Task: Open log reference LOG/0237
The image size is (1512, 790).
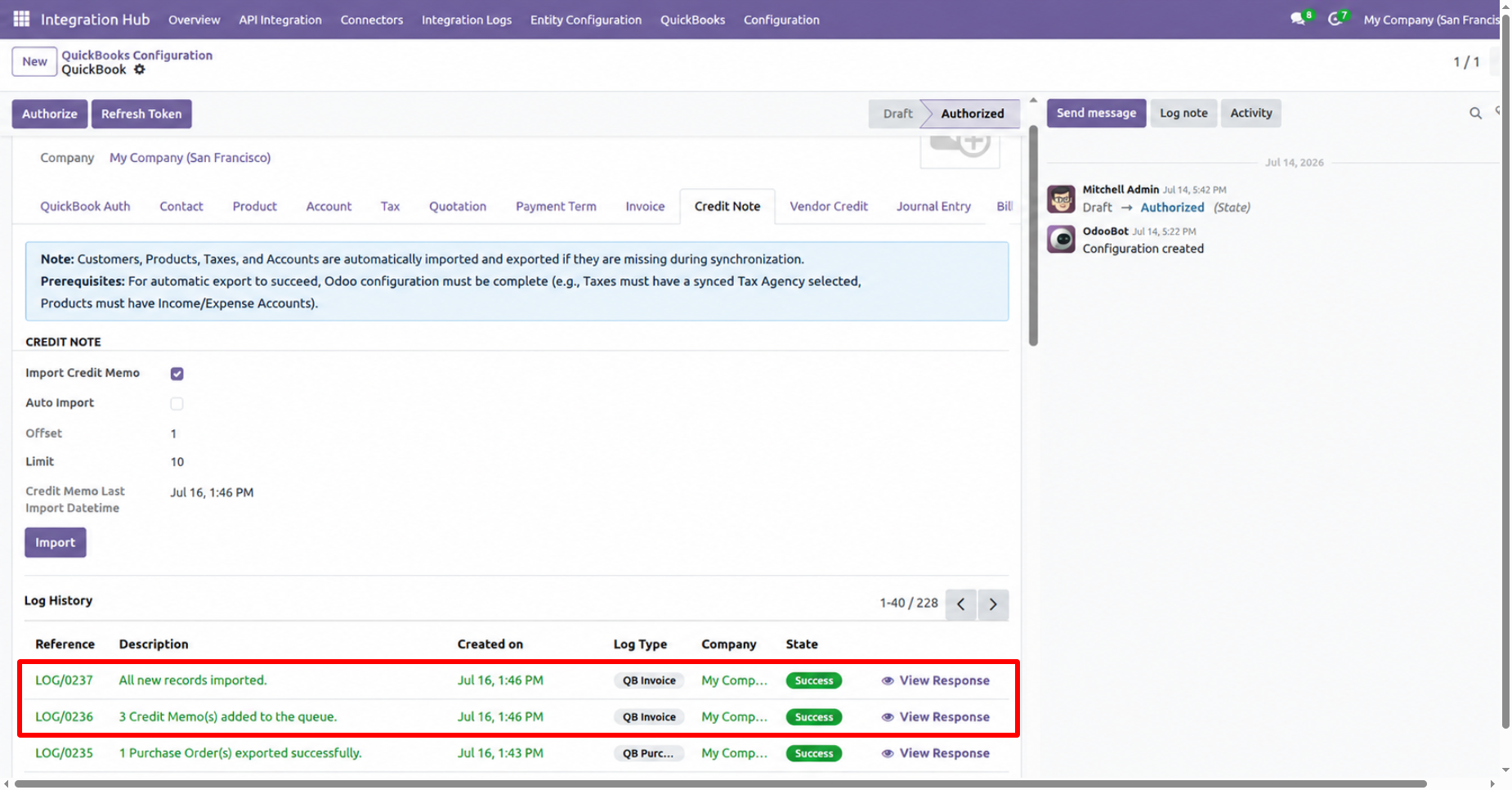Action: (x=64, y=680)
